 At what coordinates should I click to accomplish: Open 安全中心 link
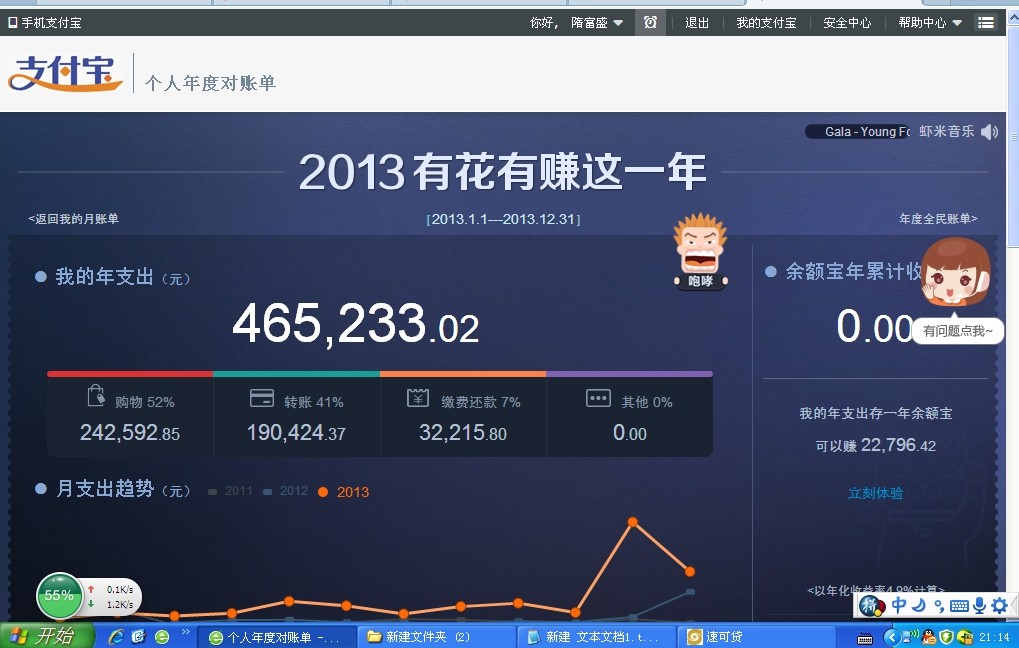(847, 23)
